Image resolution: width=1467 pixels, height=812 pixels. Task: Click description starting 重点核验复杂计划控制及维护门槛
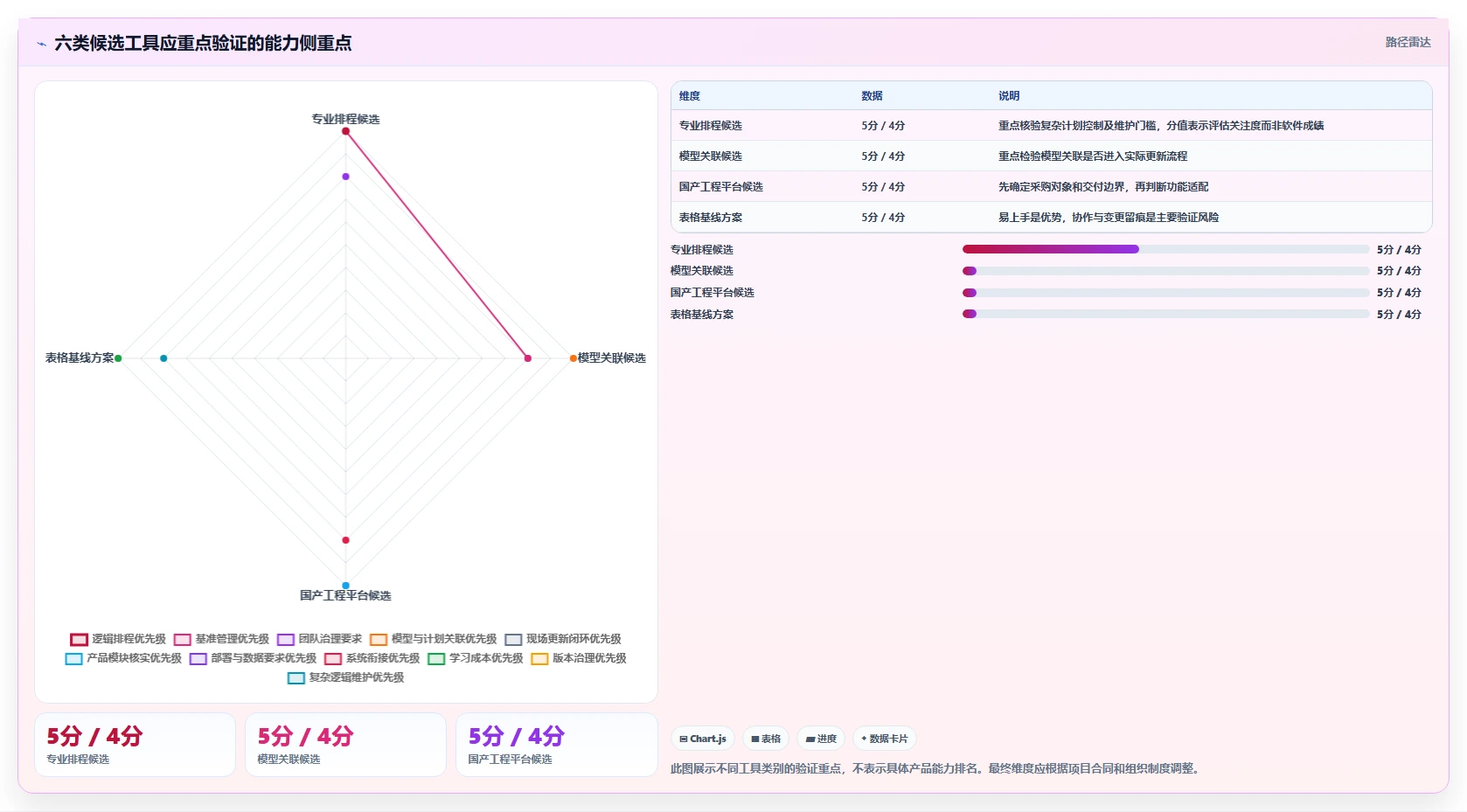1161,126
